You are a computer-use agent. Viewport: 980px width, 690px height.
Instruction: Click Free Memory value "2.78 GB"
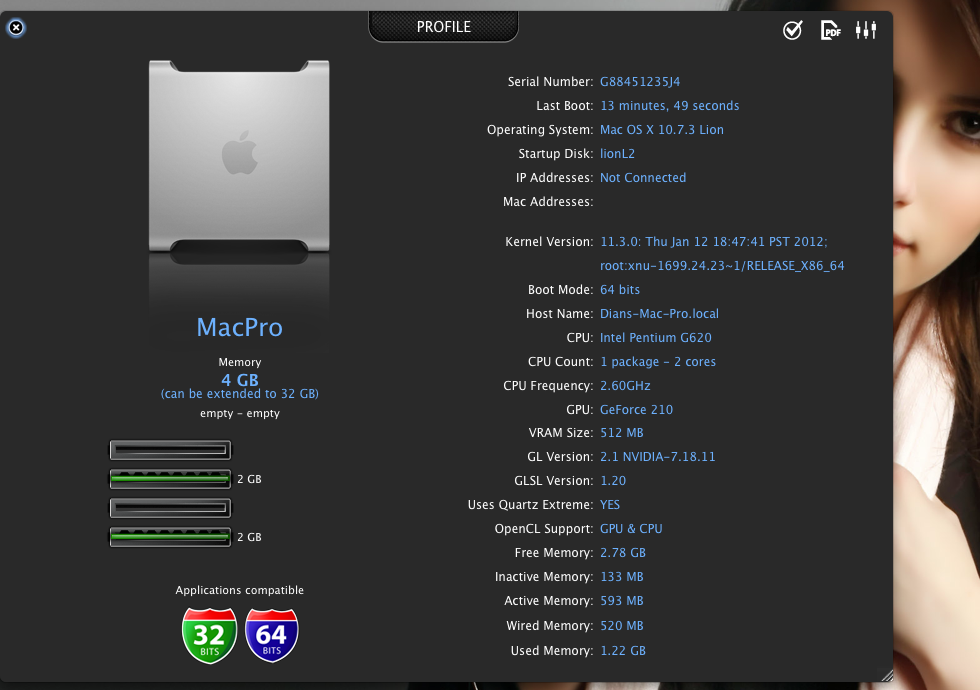(623, 552)
